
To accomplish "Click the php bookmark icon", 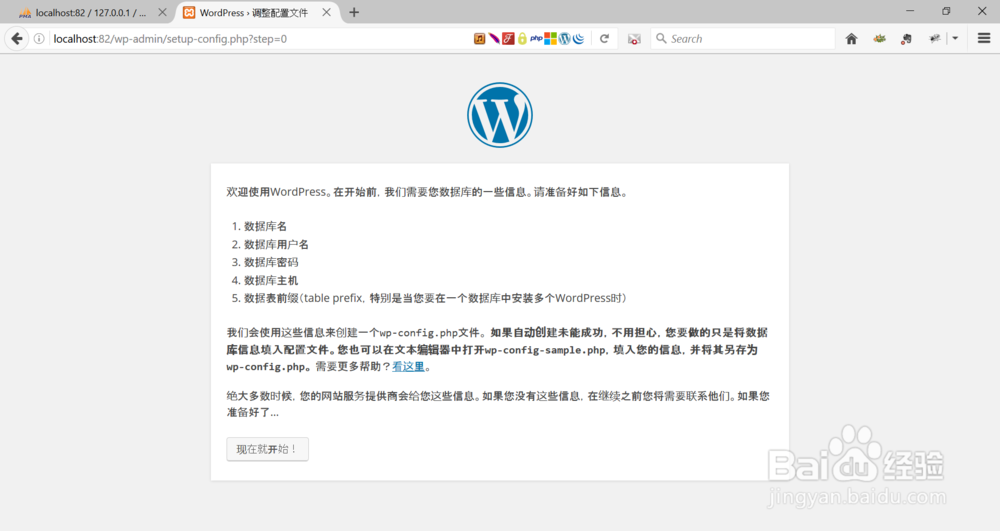I will click(x=536, y=39).
